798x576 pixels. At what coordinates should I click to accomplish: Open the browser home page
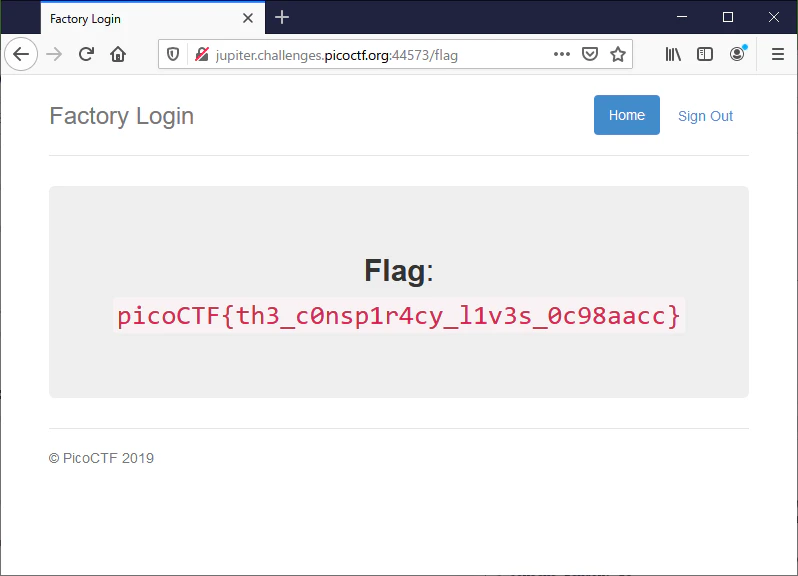point(118,54)
